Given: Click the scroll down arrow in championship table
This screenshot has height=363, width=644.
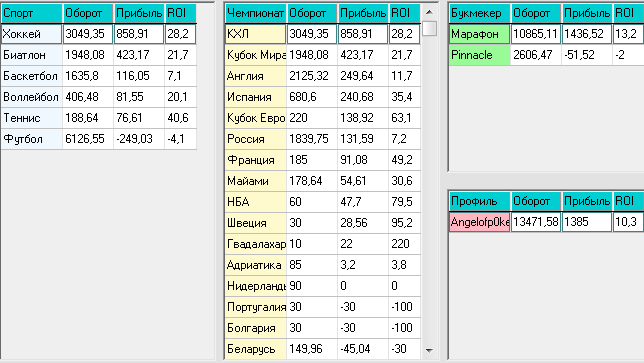Looking at the screenshot, I should (429, 350).
